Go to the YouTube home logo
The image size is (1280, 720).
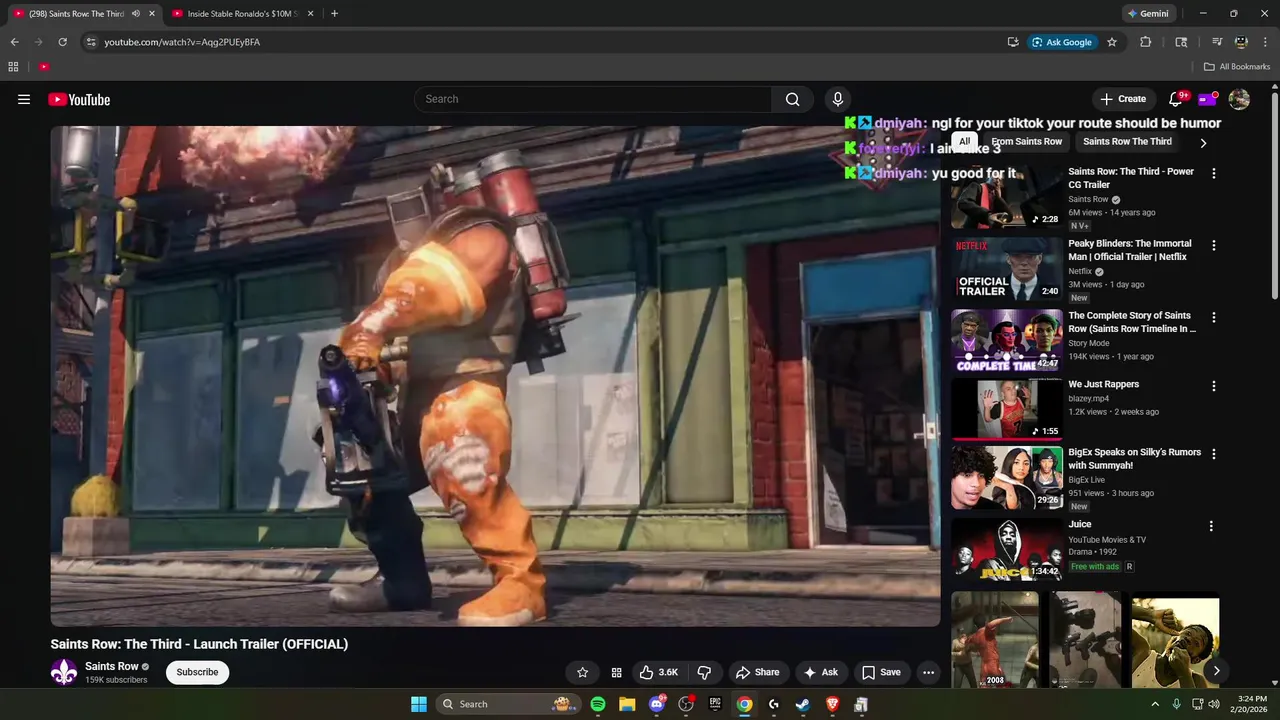point(79,99)
